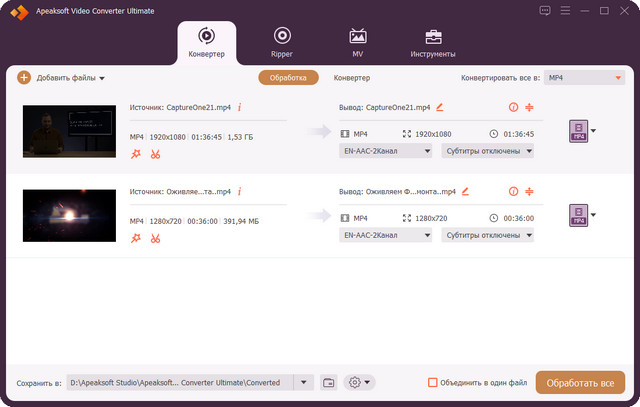Select the second video thumbnail
Image resolution: width=640 pixels, height=407 pixels.
pyautogui.click(x=63, y=215)
